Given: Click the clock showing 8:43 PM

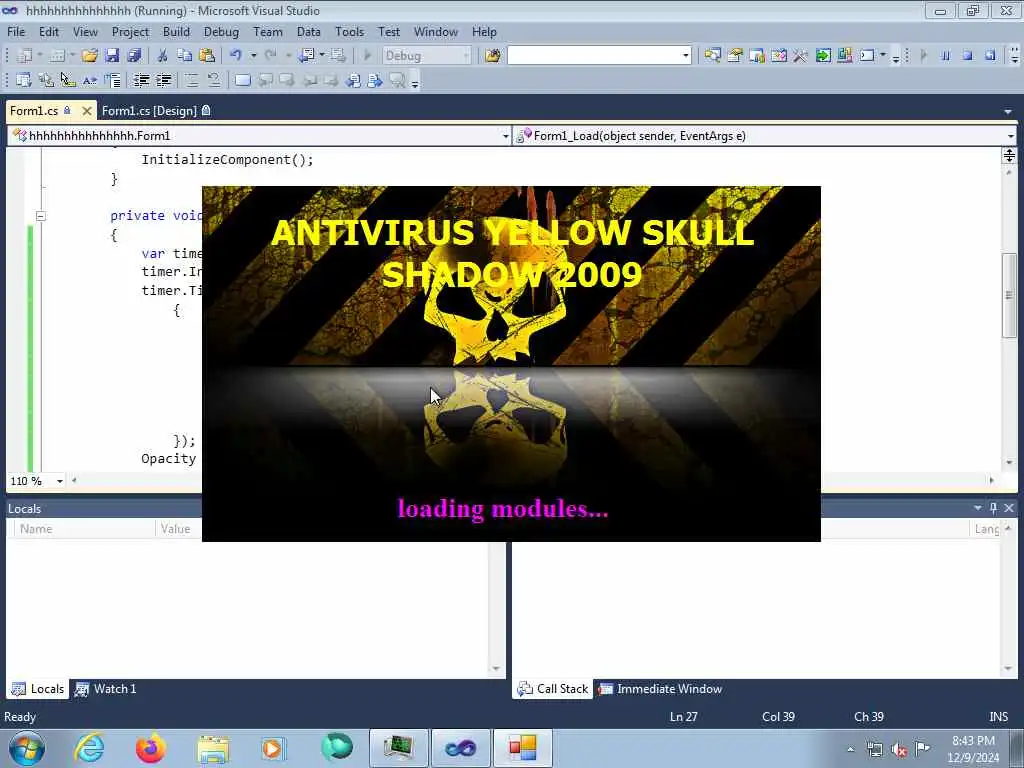Looking at the screenshot, I should coord(973,741).
